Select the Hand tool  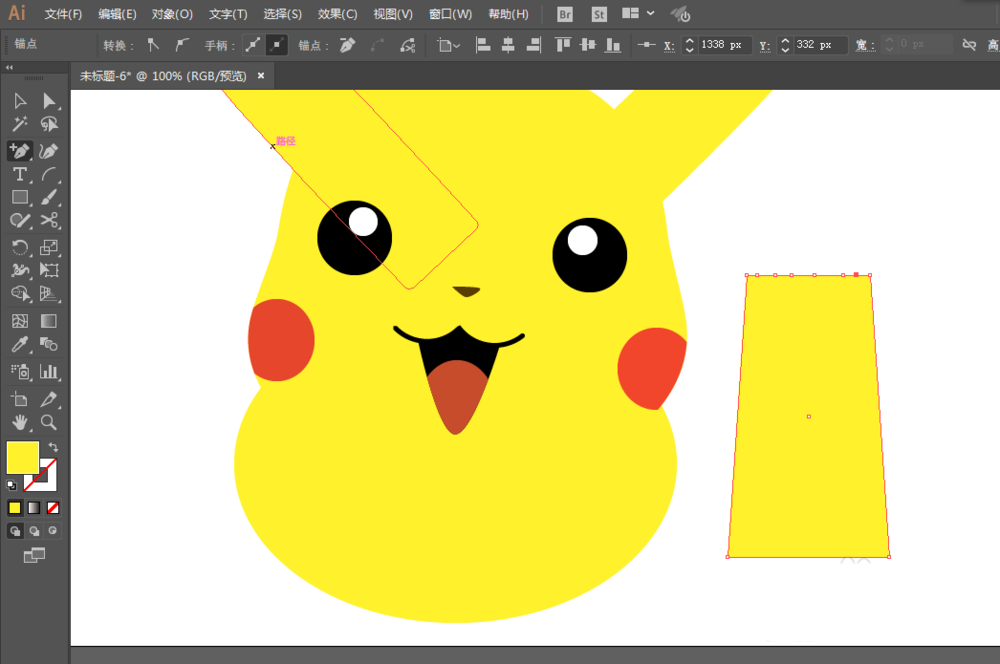pyautogui.click(x=20, y=422)
